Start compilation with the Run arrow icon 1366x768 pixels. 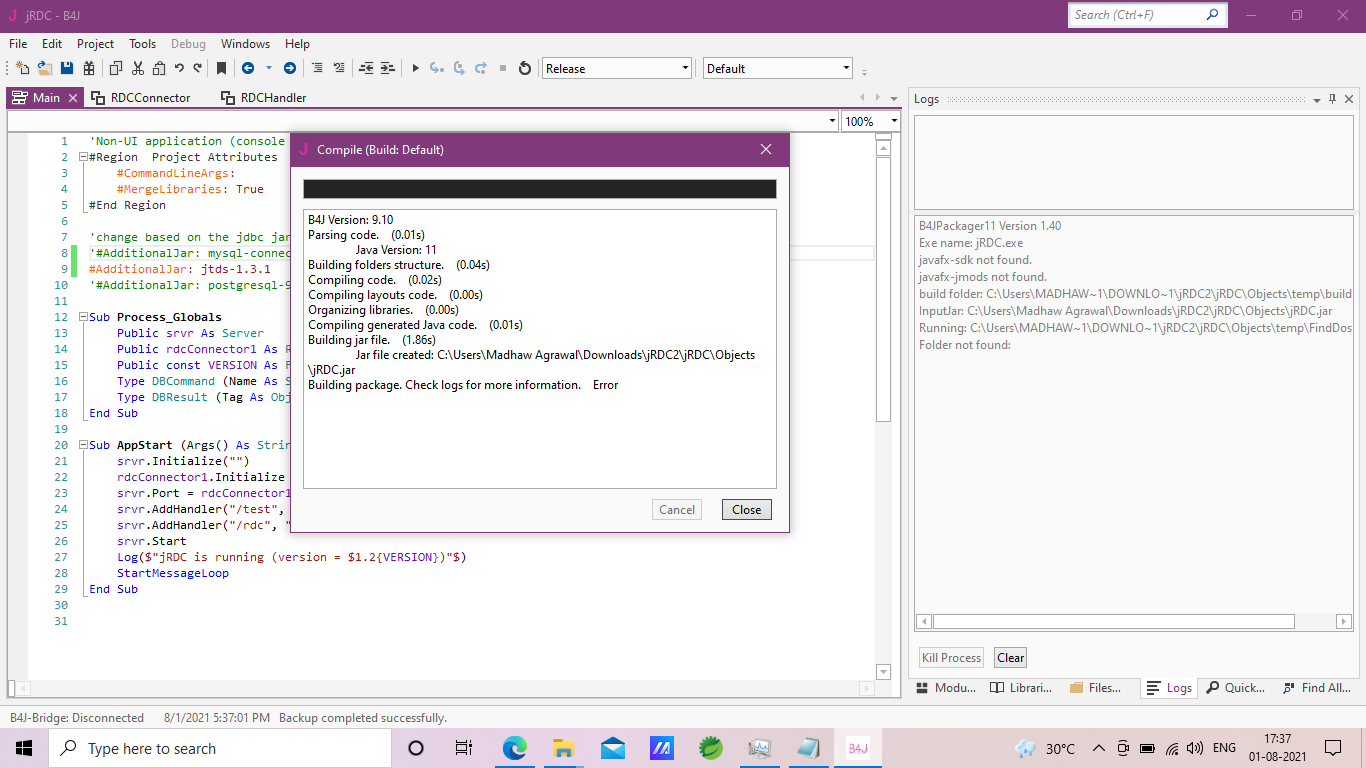415,68
